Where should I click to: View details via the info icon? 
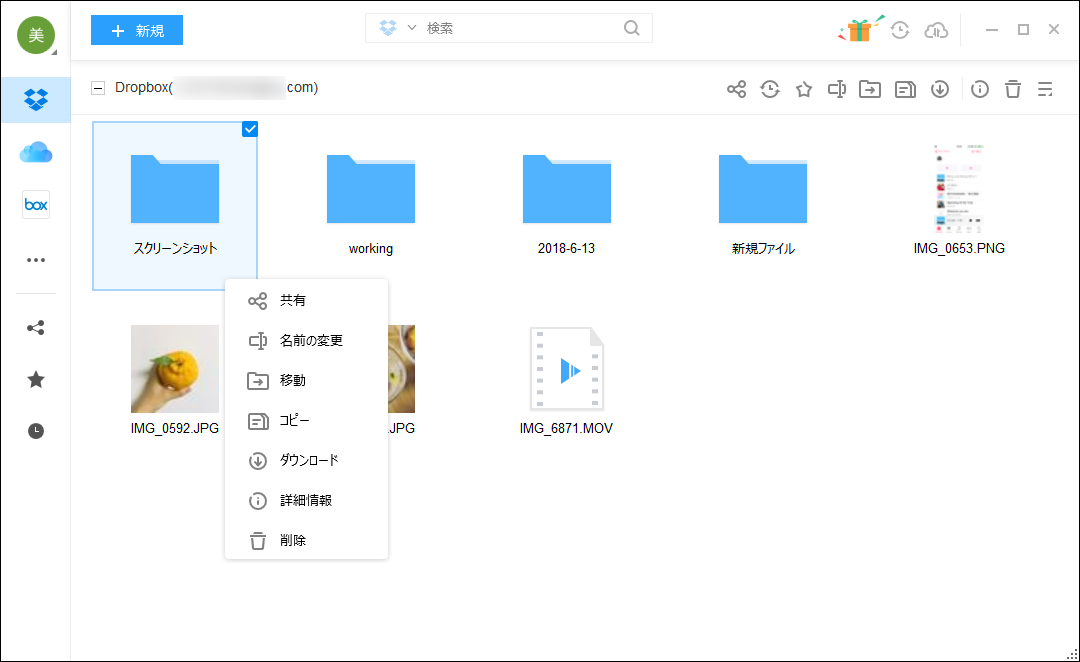click(x=979, y=89)
